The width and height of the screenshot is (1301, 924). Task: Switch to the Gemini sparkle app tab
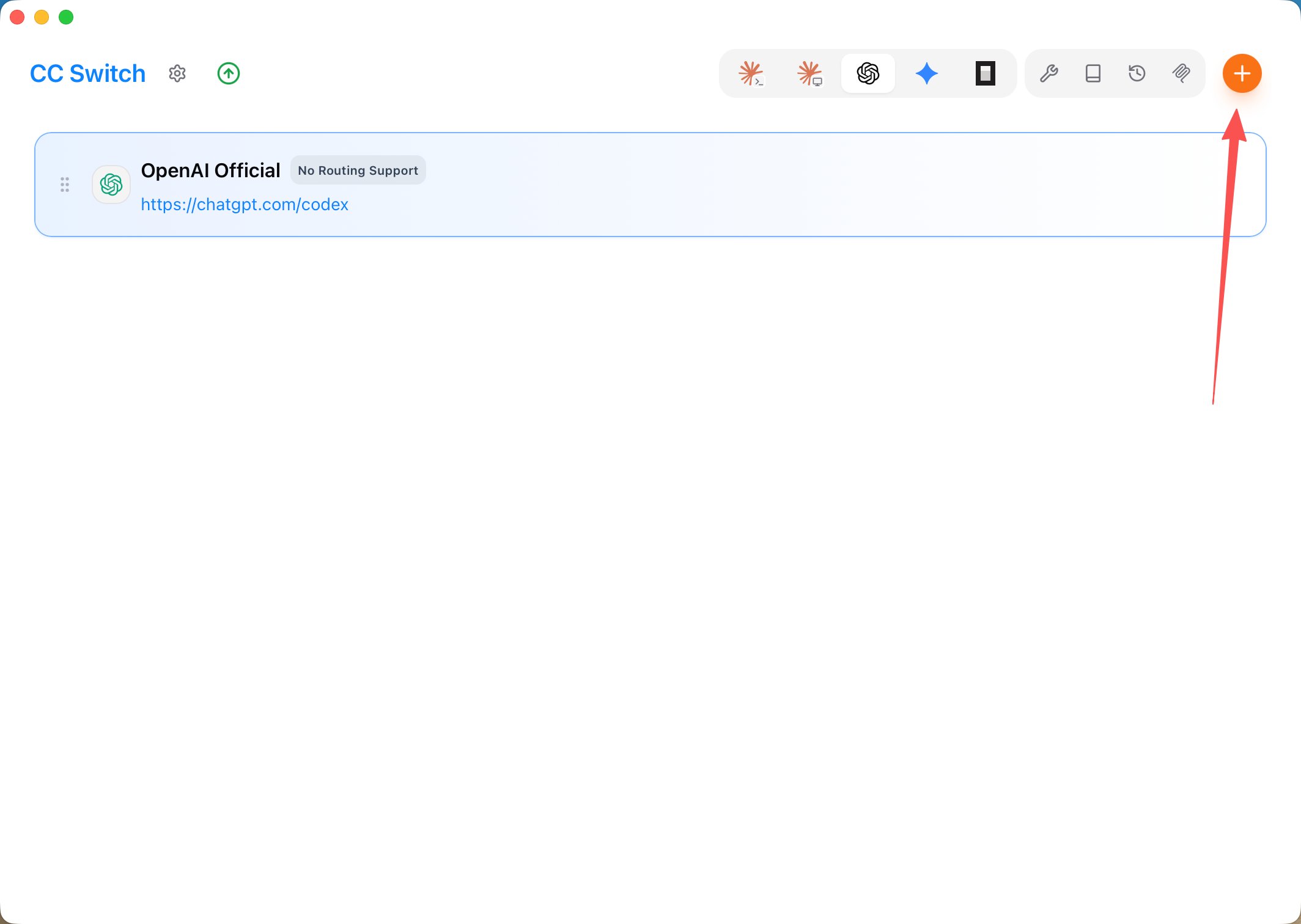pyautogui.click(x=927, y=73)
